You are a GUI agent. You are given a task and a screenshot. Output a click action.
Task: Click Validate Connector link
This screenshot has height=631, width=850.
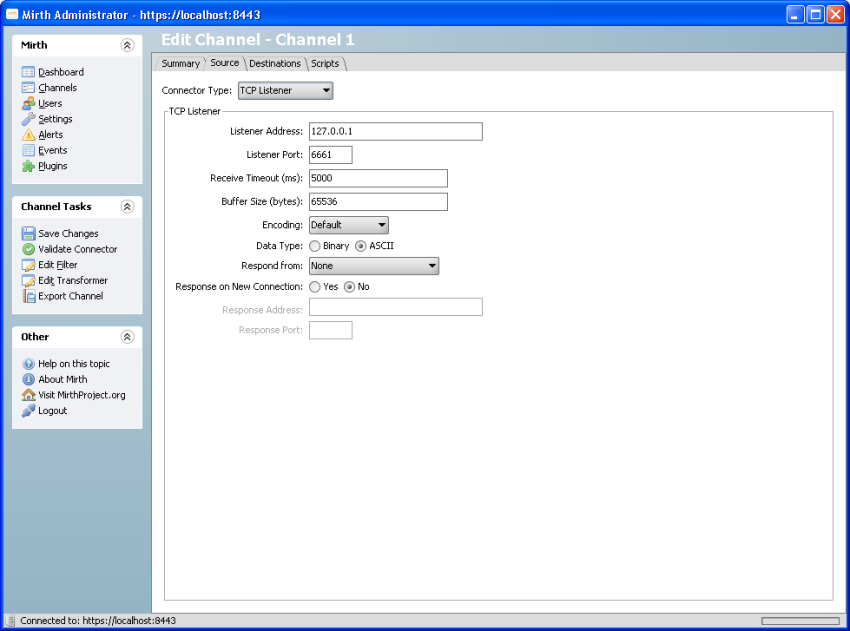pyautogui.click(x=78, y=249)
